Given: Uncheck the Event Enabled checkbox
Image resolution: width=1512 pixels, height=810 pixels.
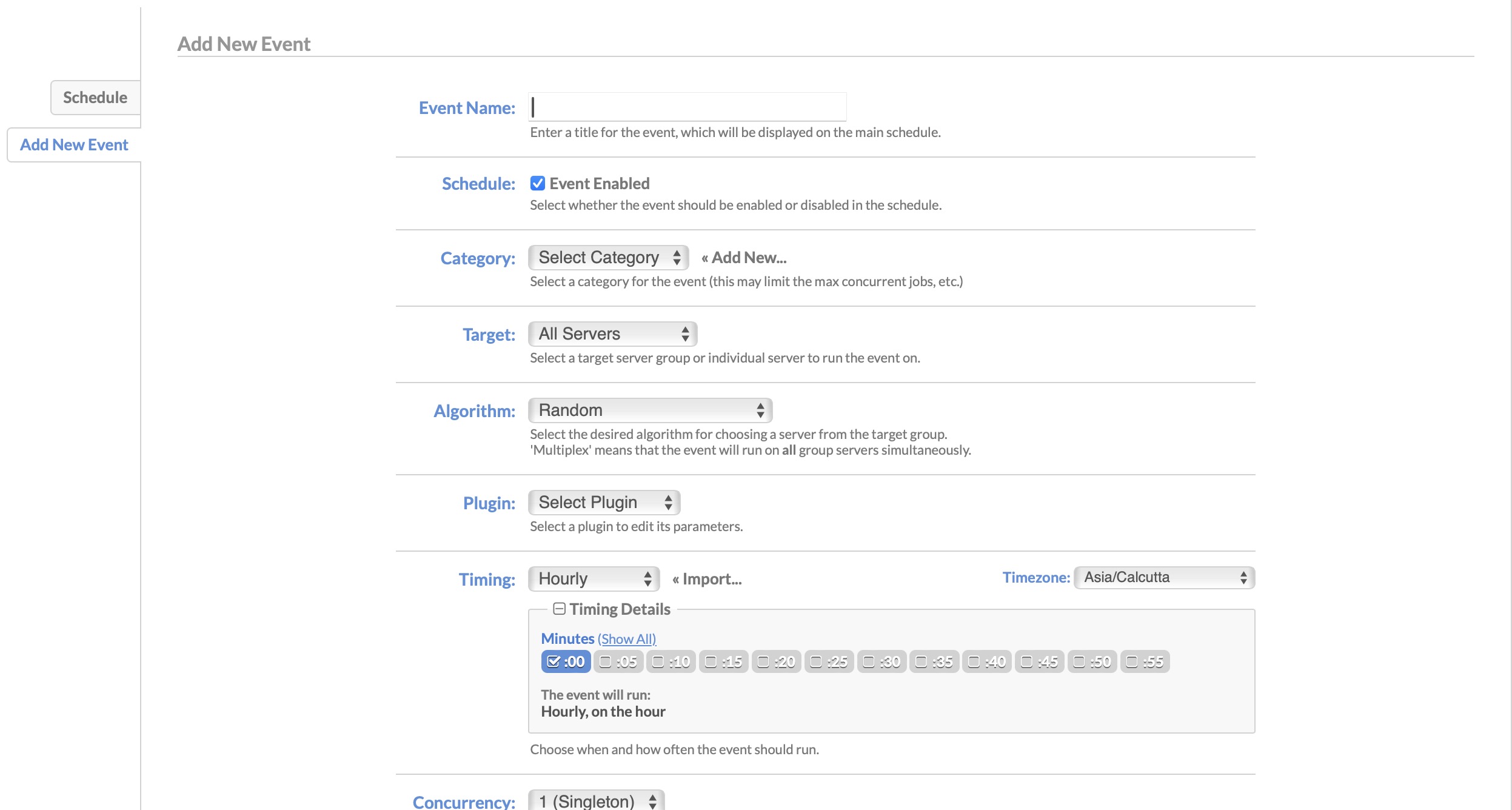Looking at the screenshot, I should point(537,183).
